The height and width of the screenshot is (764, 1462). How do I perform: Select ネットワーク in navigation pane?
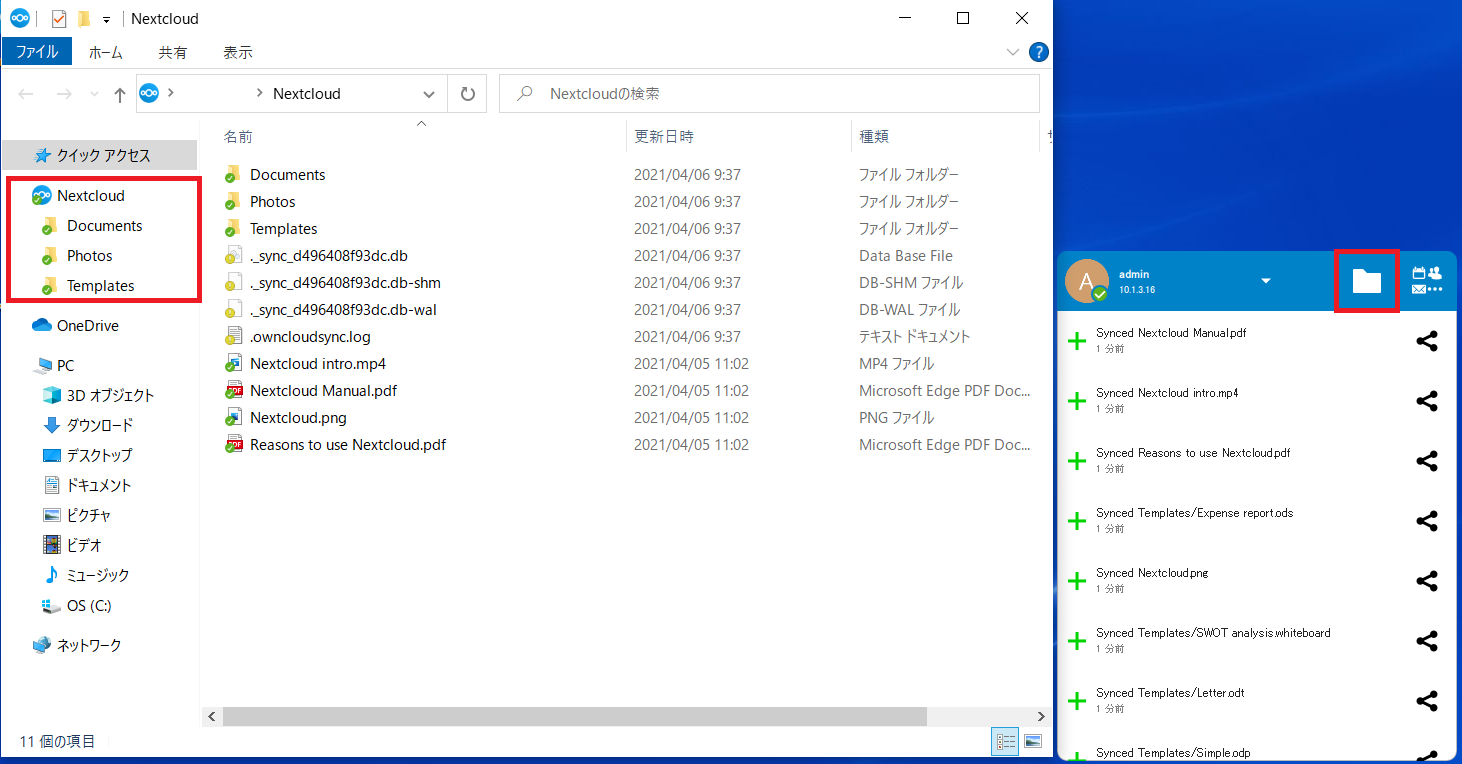click(89, 646)
